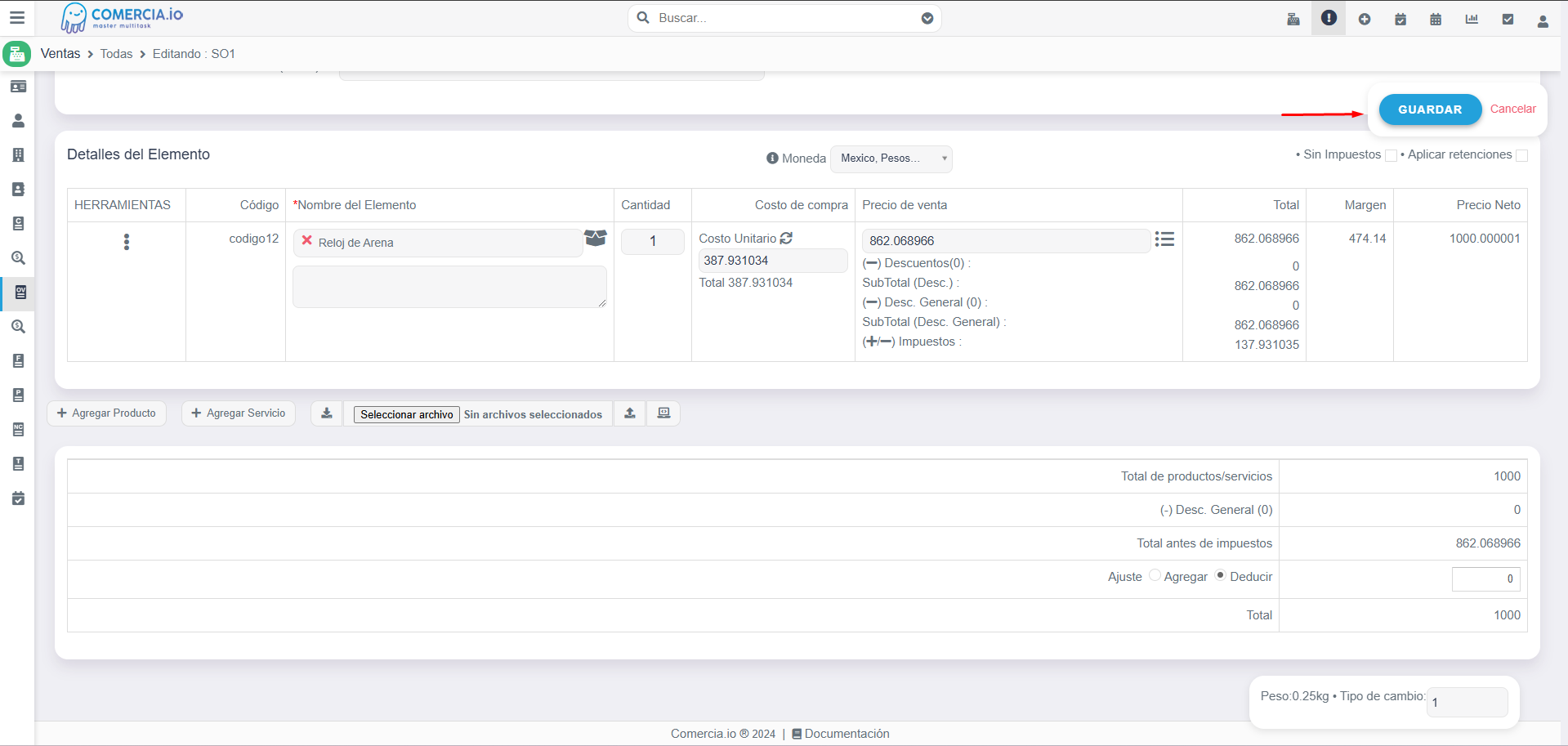Click the Cancelar link
Viewport: 1568px width, 746px height.
click(x=1512, y=109)
